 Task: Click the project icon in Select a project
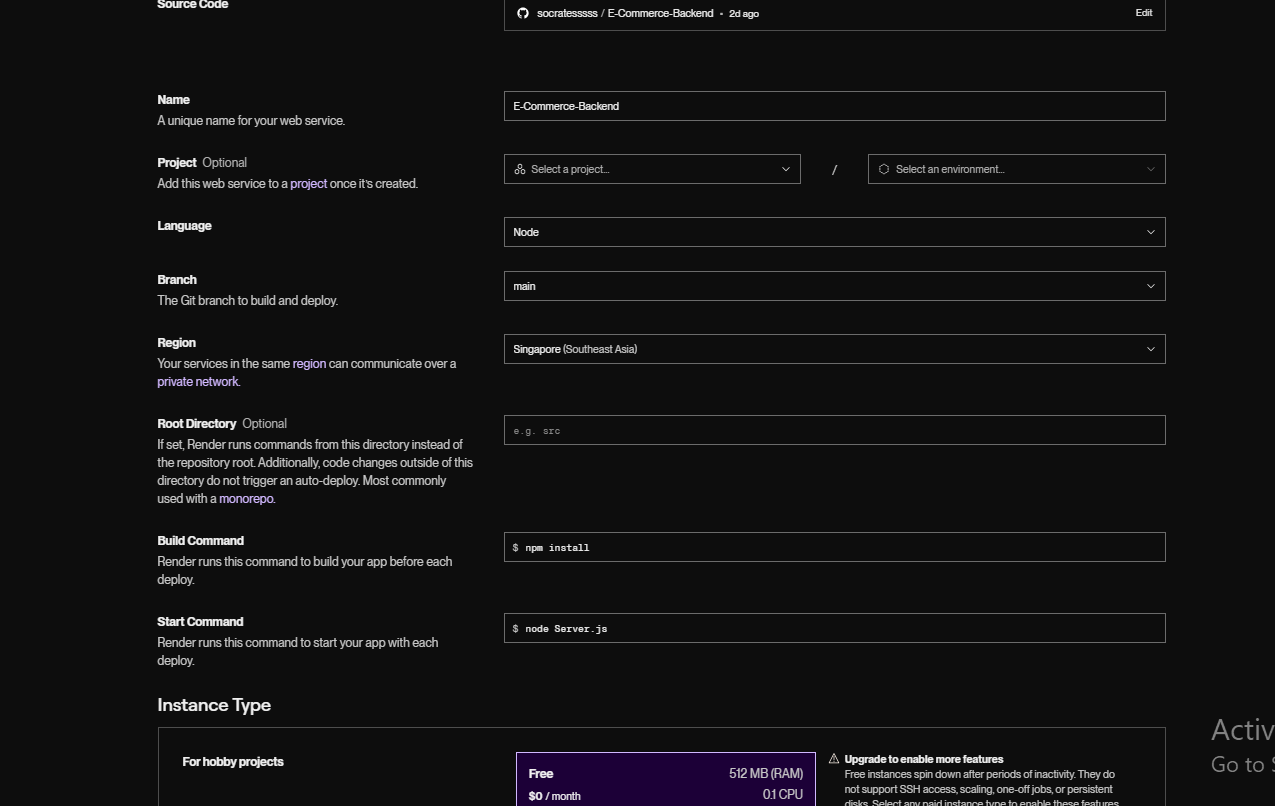(520, 169)
